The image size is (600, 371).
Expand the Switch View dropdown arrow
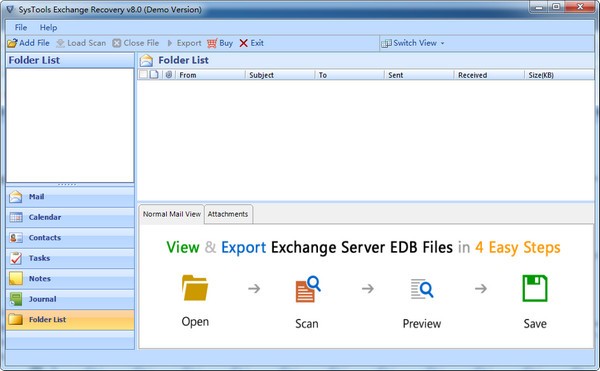click(x=442, y=43)
